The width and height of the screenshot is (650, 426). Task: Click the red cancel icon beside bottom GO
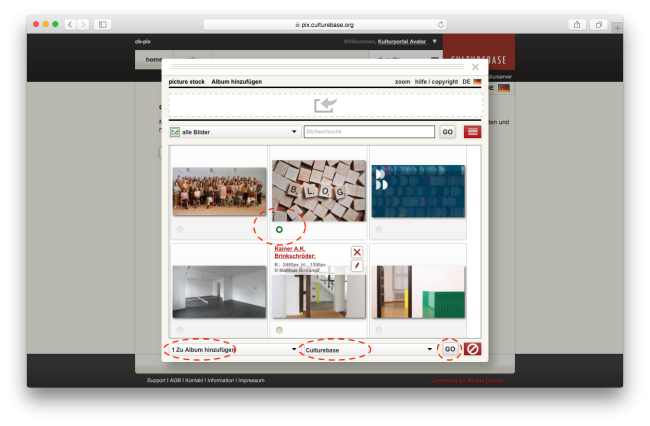coord(473,350)
